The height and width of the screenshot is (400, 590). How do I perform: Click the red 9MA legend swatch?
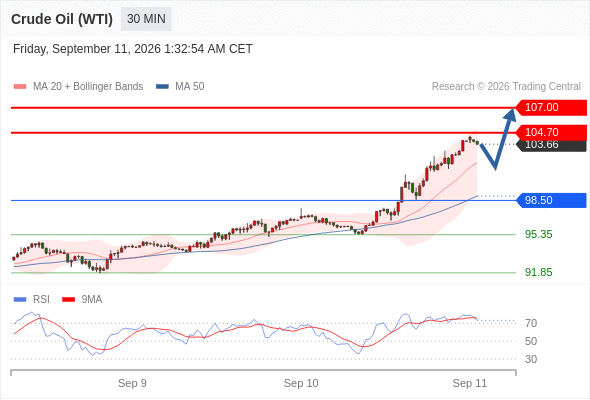point(68,300)
